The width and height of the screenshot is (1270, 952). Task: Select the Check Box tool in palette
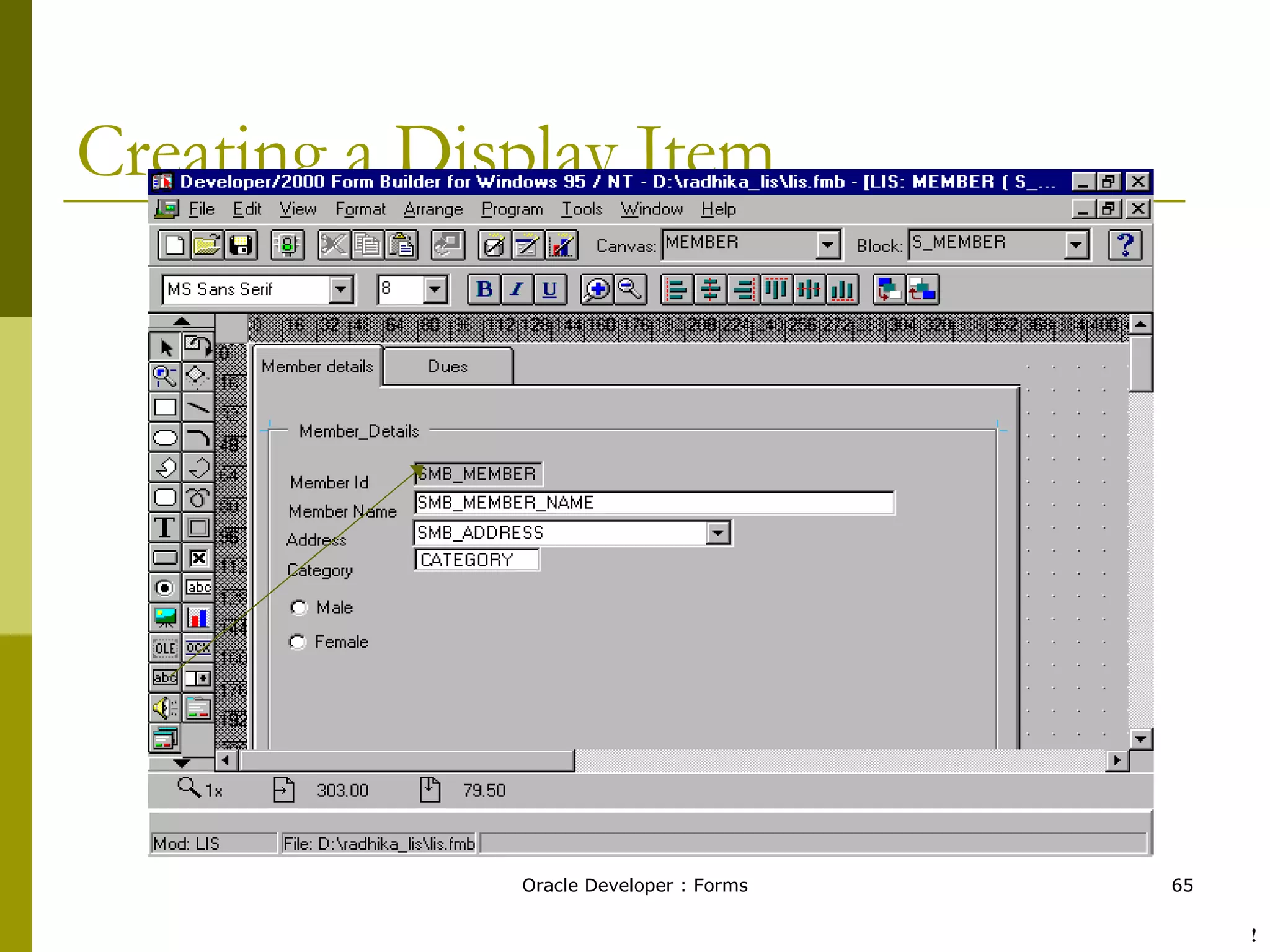tap(198, 558)
